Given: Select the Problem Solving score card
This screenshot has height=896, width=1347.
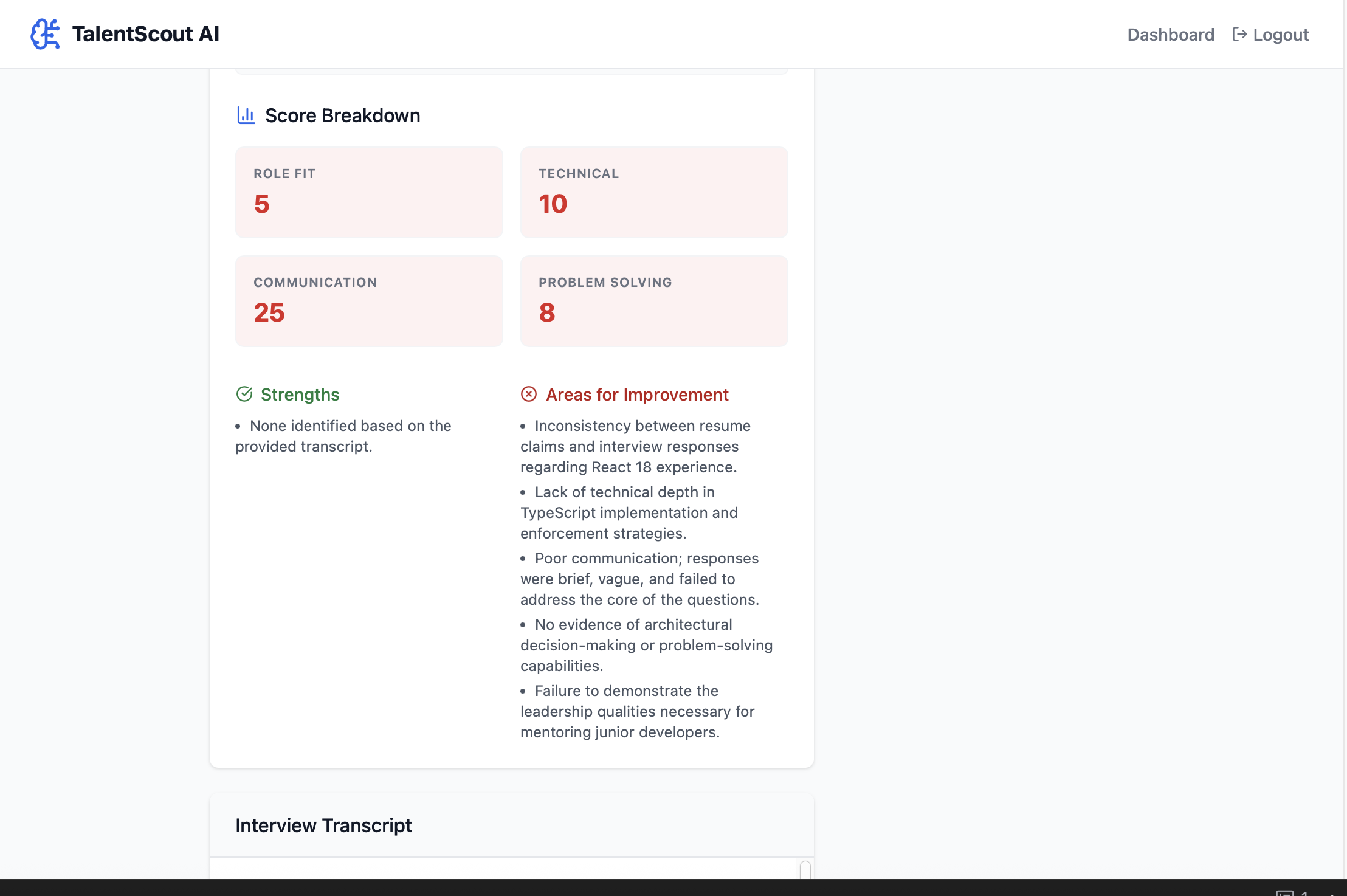Looking at the screenshot, I should tap(654, 301).
